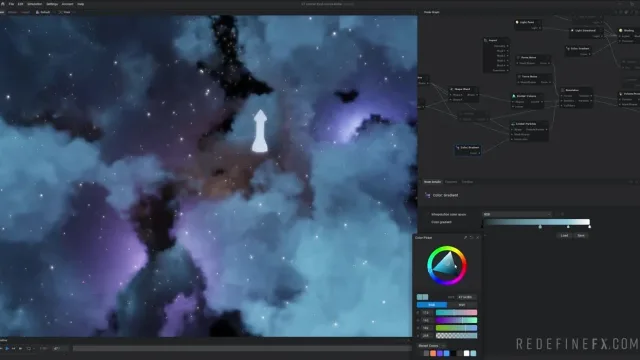This screenshot has width=640, height=360.
Task: Click the play button in timeline
Action: tap(7, 349)
